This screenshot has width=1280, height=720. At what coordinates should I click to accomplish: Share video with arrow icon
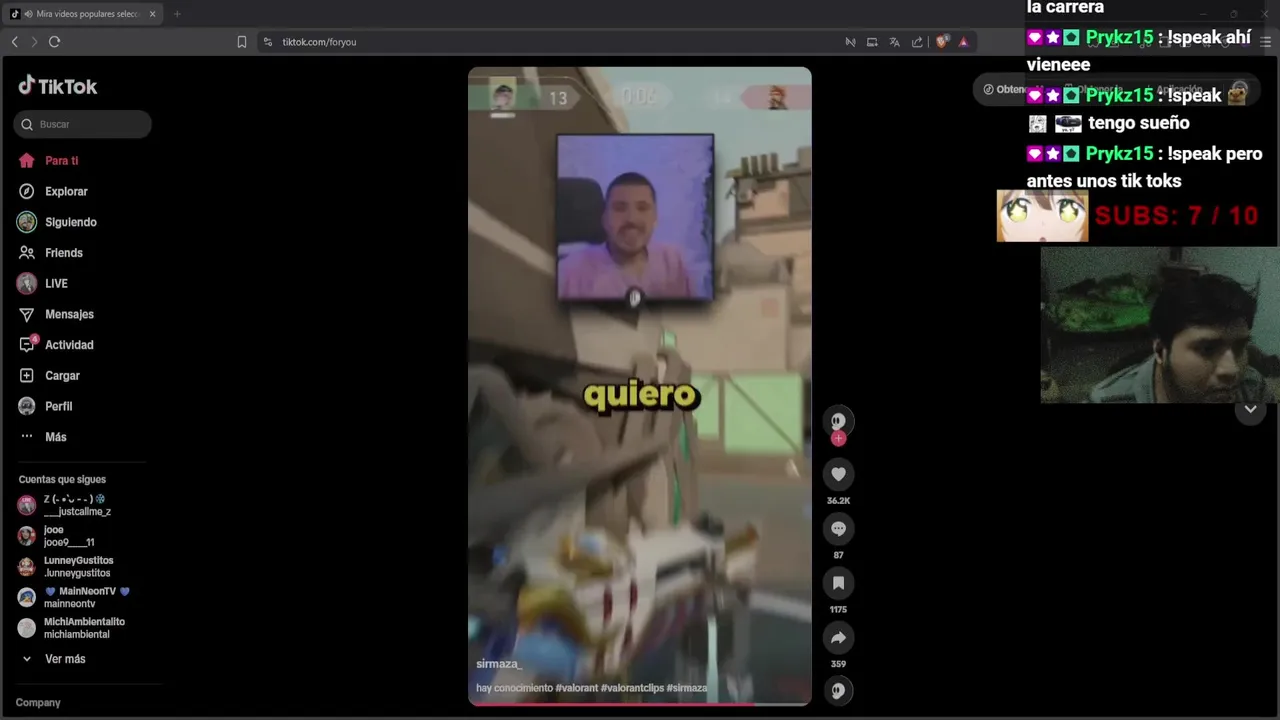838,637
